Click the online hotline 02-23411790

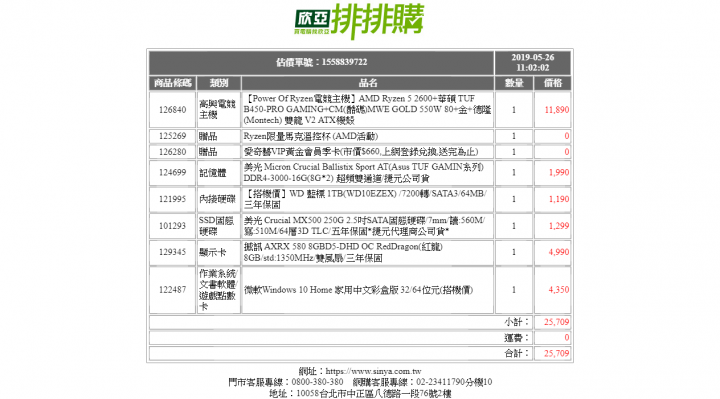click(440, 382)
